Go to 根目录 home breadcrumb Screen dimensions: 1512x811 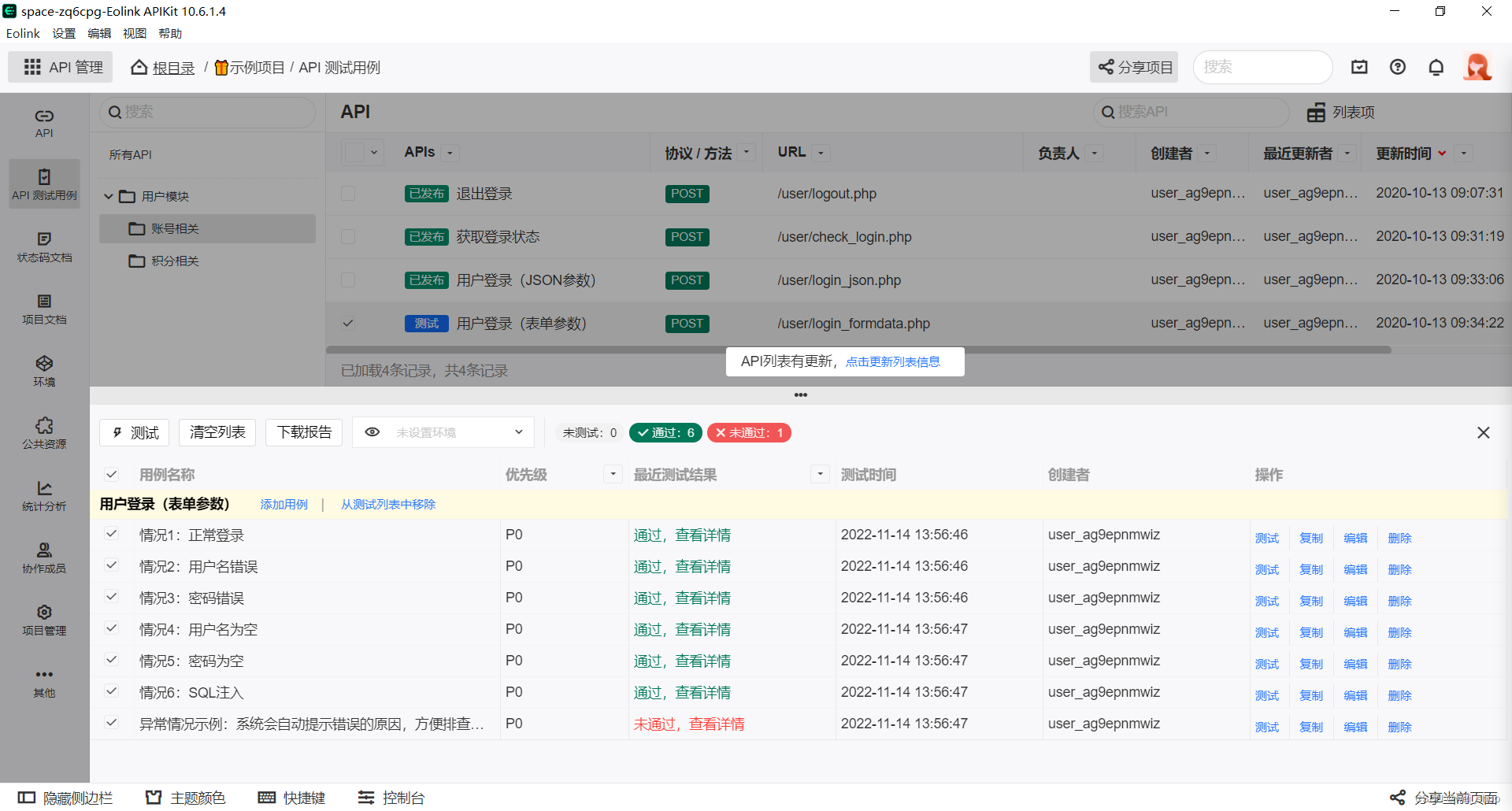pos(163,68)
